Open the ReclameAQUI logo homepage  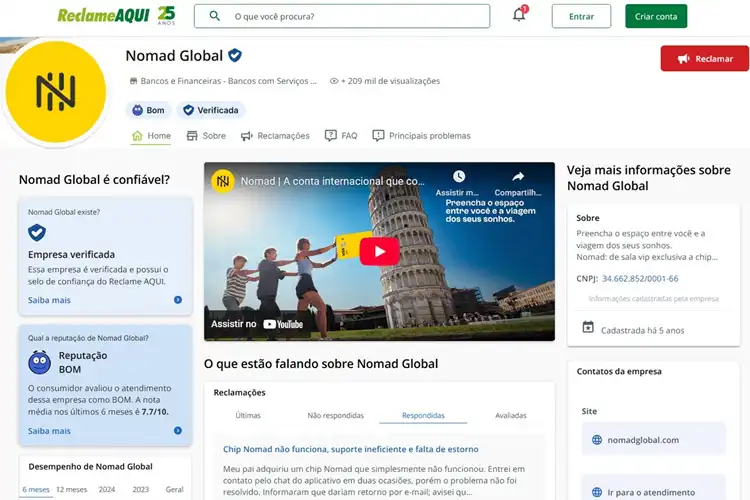click(103, 16)
